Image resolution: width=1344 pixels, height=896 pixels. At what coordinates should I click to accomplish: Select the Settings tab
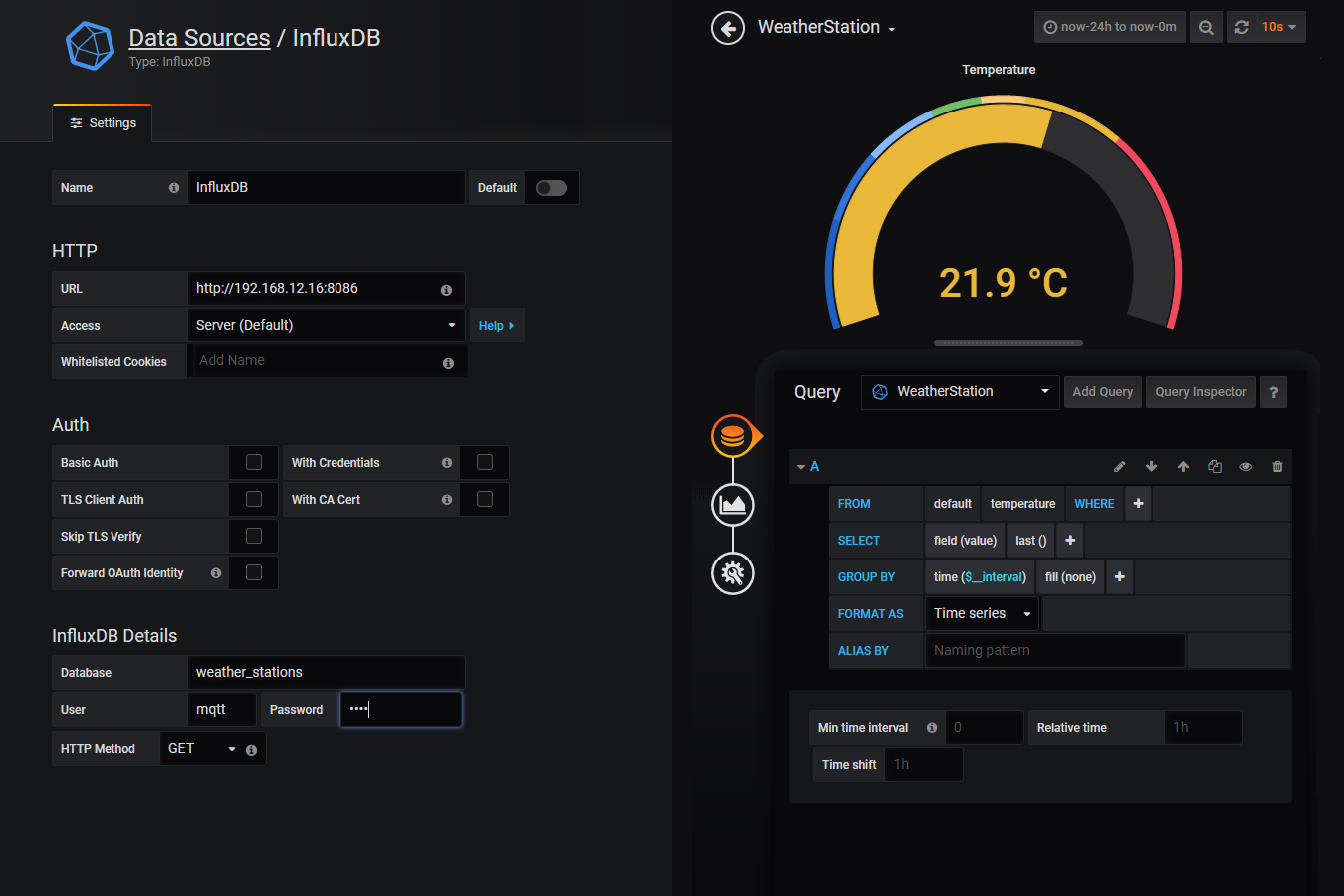click(103, 123)
